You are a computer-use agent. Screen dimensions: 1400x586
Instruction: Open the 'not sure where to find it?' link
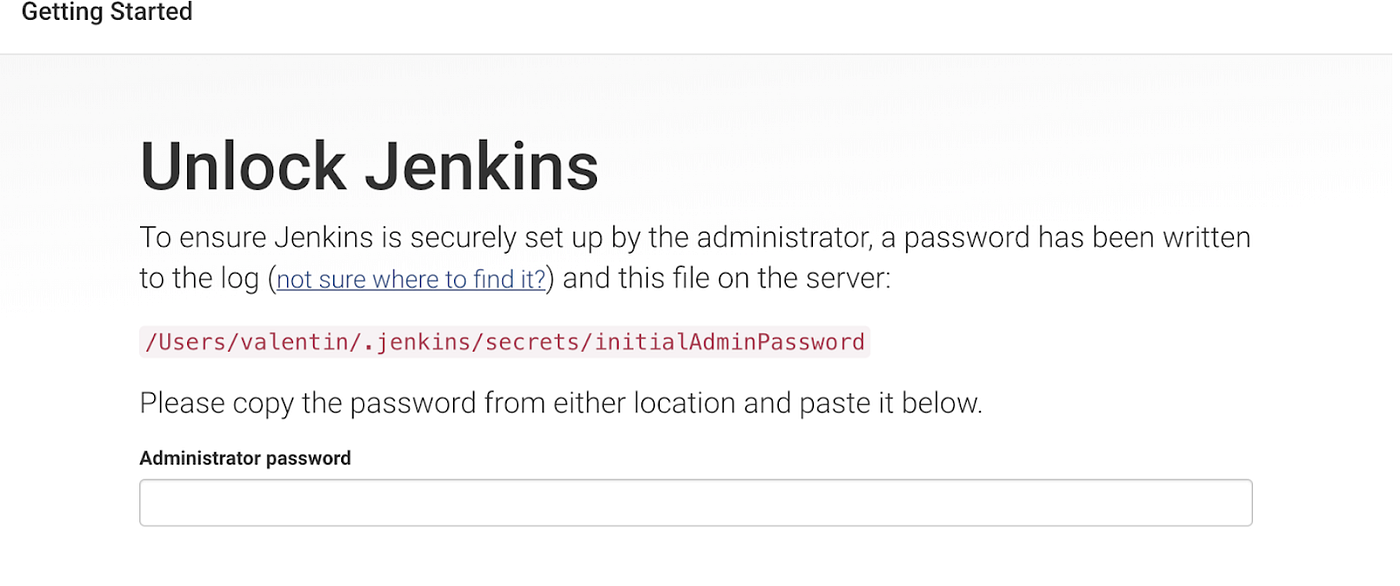coord(410,279)
